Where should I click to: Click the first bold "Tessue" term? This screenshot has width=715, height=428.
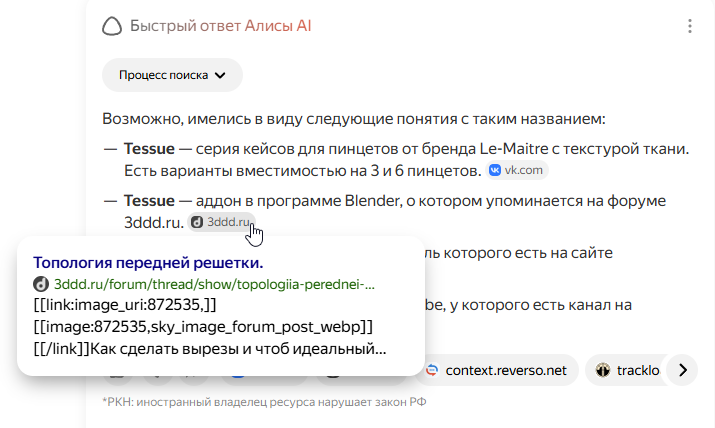click(x=150, y=149)
